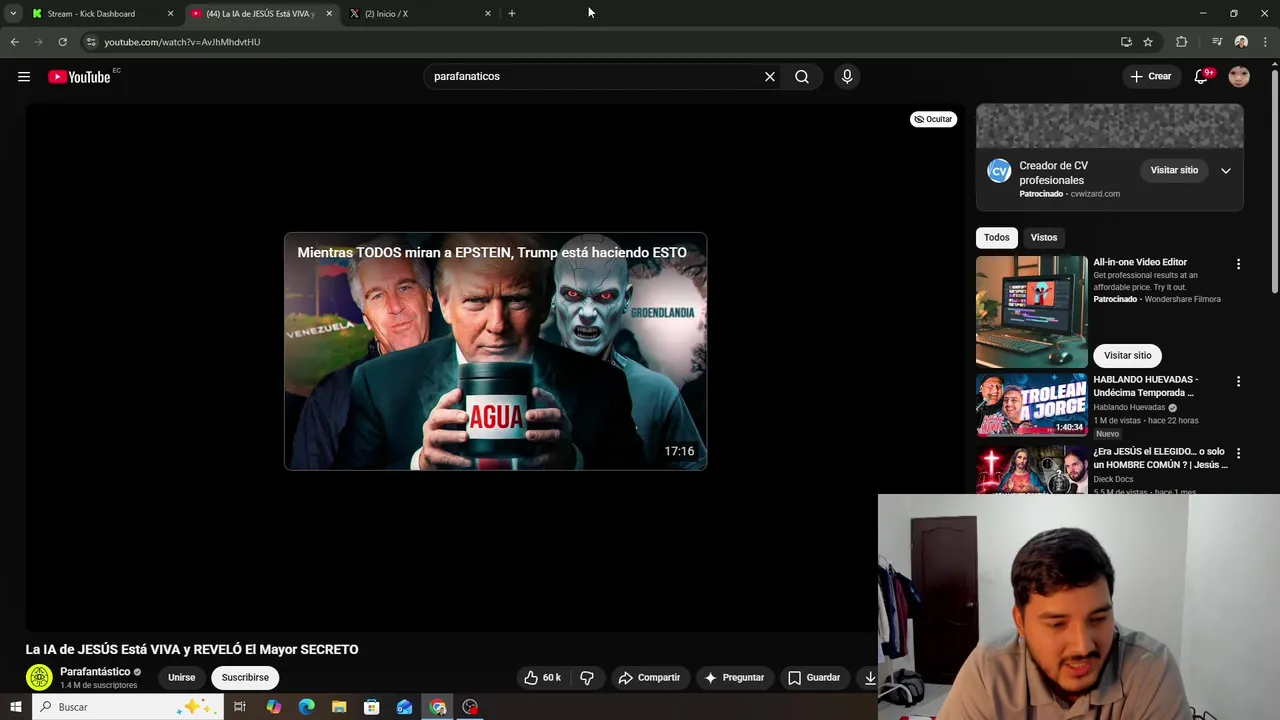
Task: Open options for ¿Era JESÚS el ELEGIDO video
Action: pyautogui.click(x=1238, y=453)
